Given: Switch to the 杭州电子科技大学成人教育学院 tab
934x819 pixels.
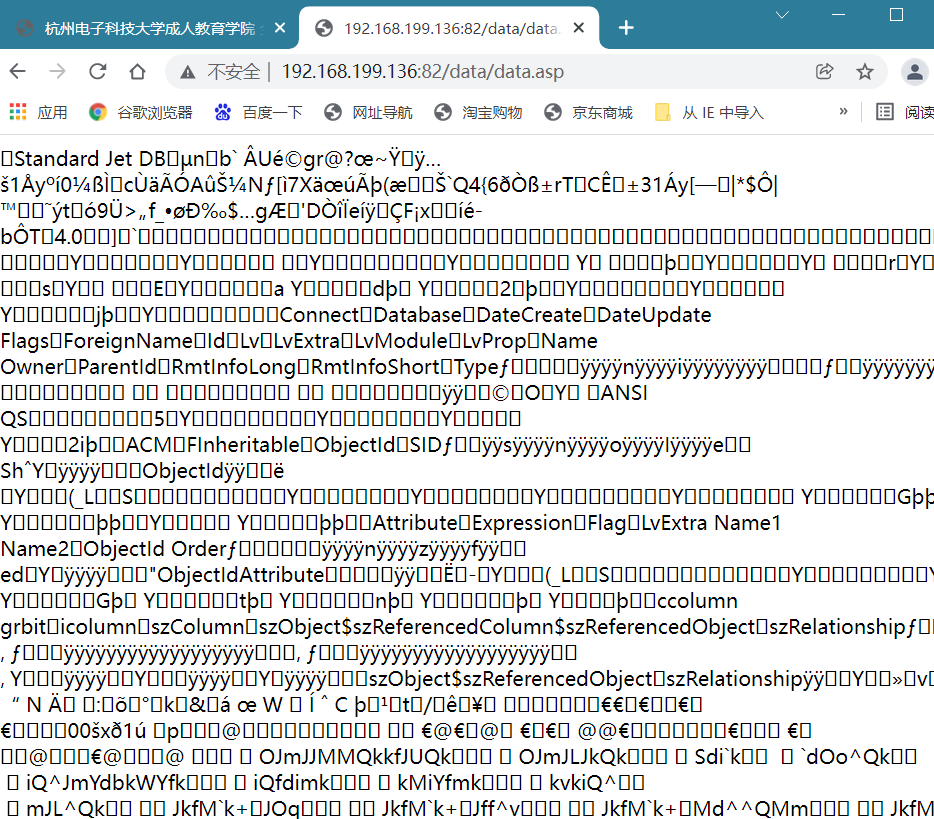Looking at the screenshot, I should coord(150,28).
